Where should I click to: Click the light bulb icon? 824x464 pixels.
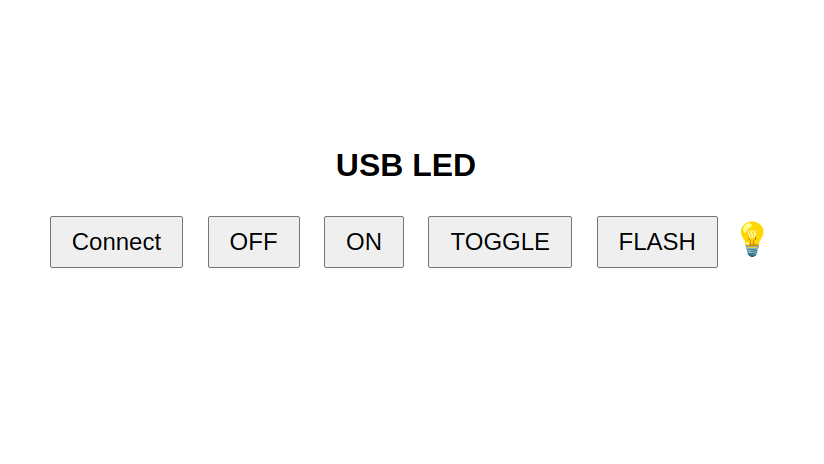(751, 239)
